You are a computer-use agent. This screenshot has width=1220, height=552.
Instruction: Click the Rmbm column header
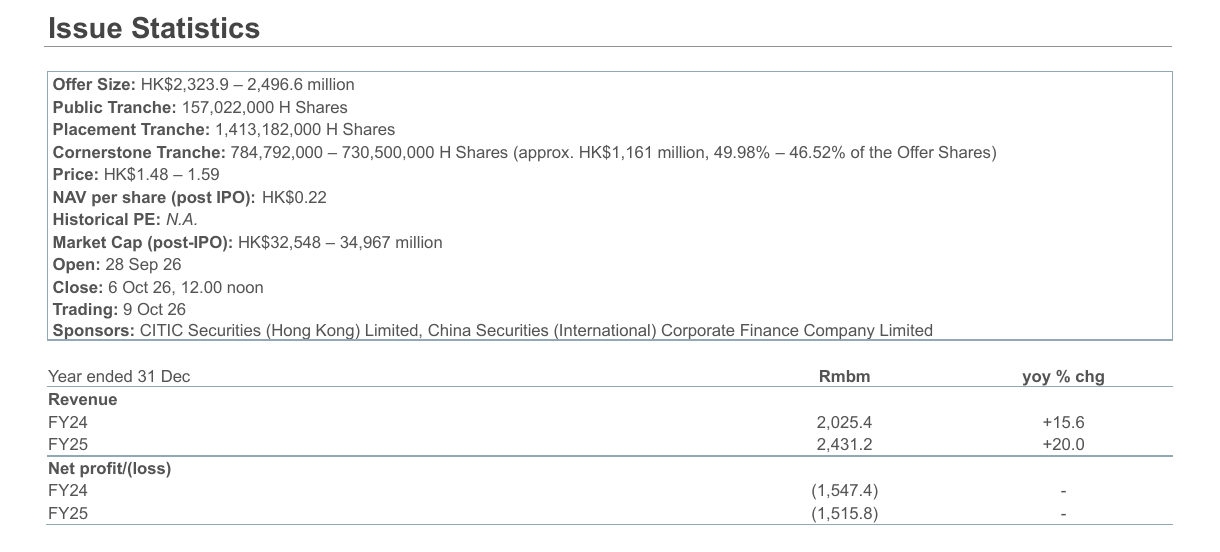pyautogui.click(x=844, y=377)
